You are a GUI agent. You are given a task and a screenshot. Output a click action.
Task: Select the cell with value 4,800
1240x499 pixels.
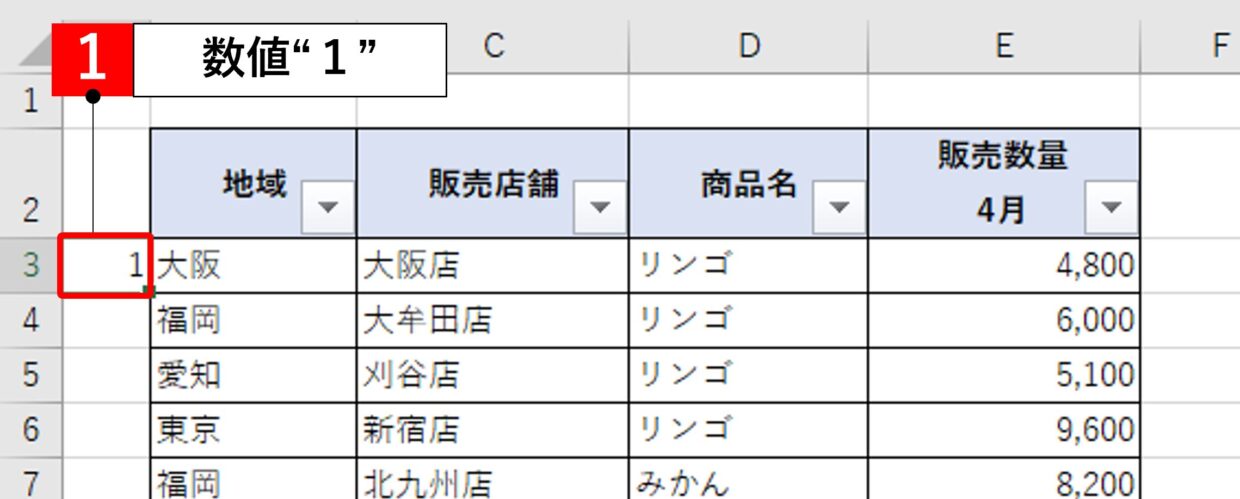[1004, 266]
